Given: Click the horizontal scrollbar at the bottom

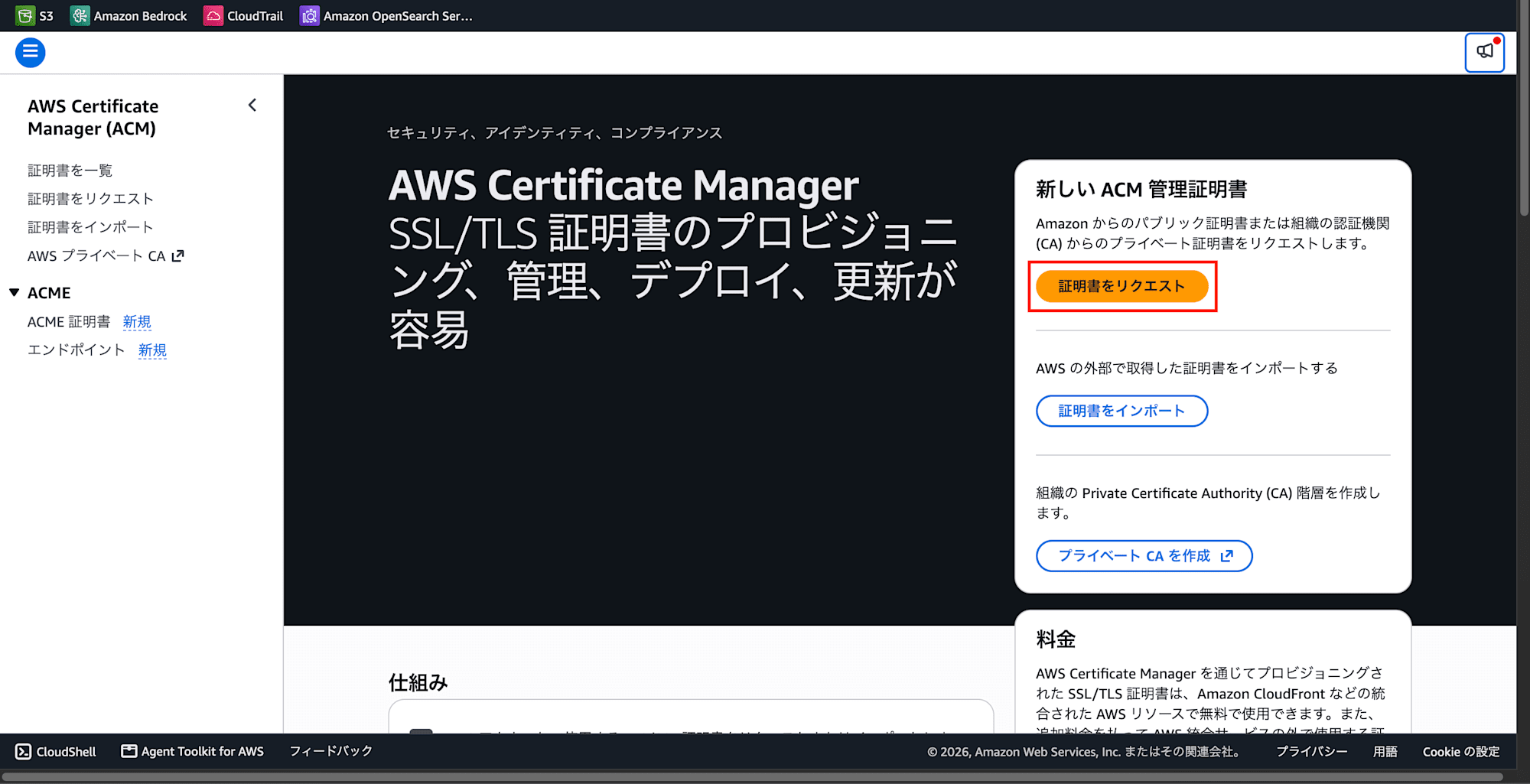Looking at the screenshot, I should [751, 776].
